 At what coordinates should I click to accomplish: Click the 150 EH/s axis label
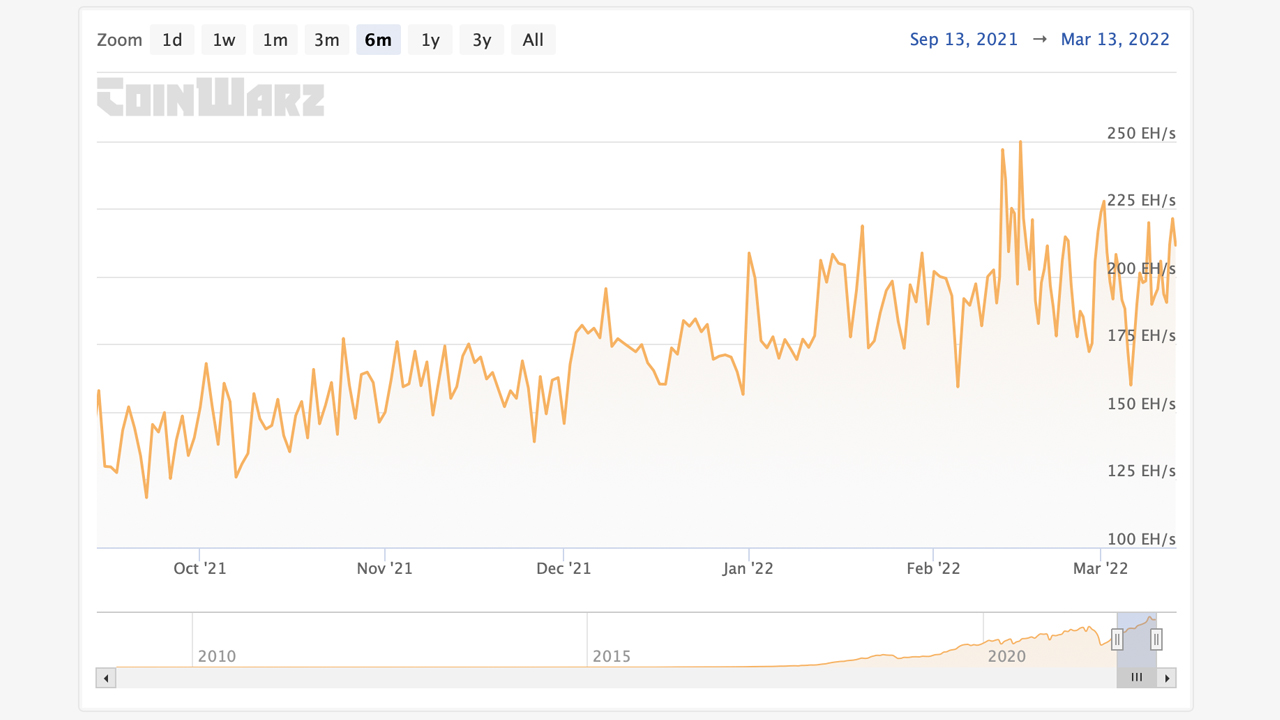1141,404
